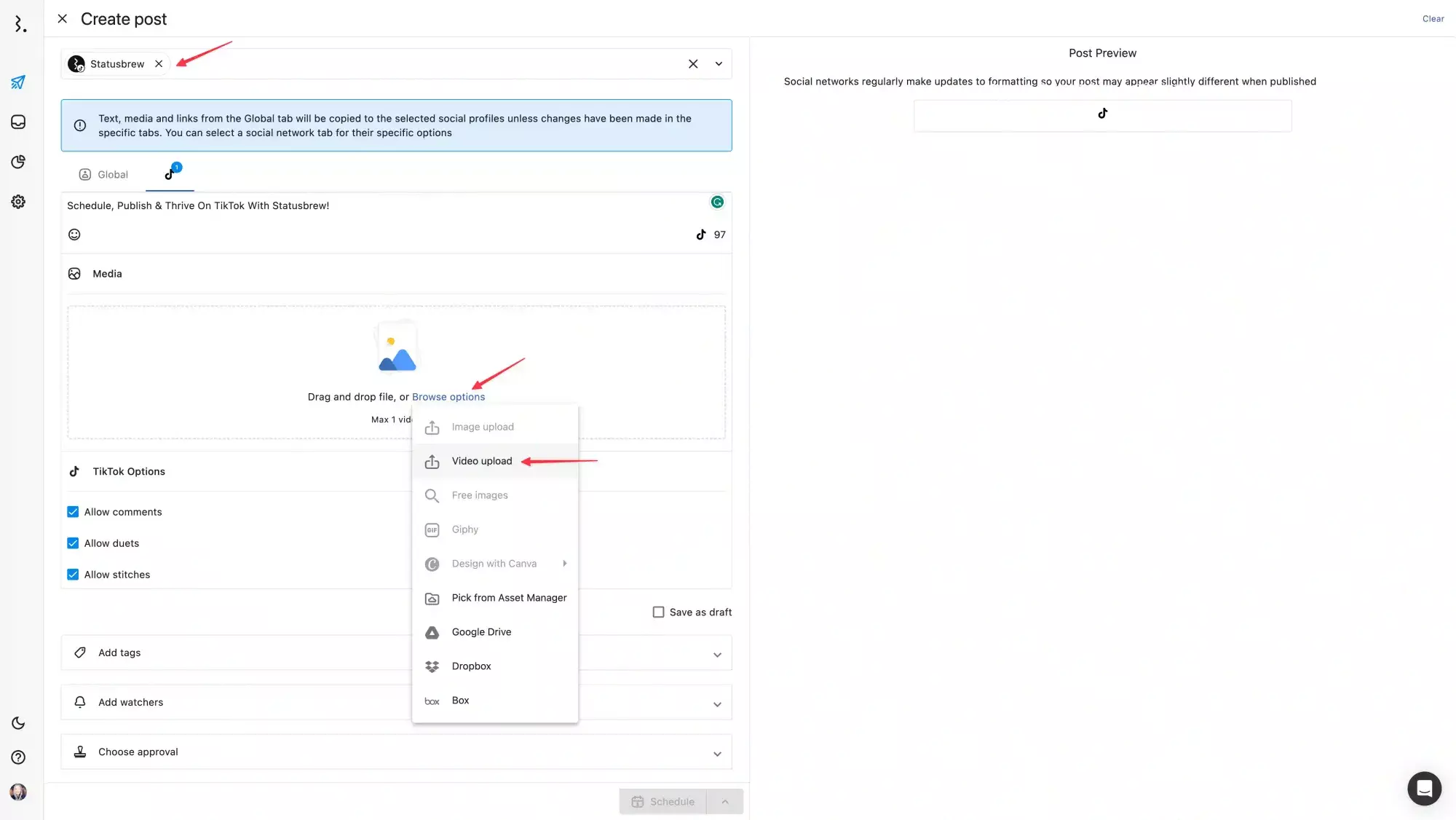Open the Publish paper-plane sidebar icon

click(x=18, y=82)
